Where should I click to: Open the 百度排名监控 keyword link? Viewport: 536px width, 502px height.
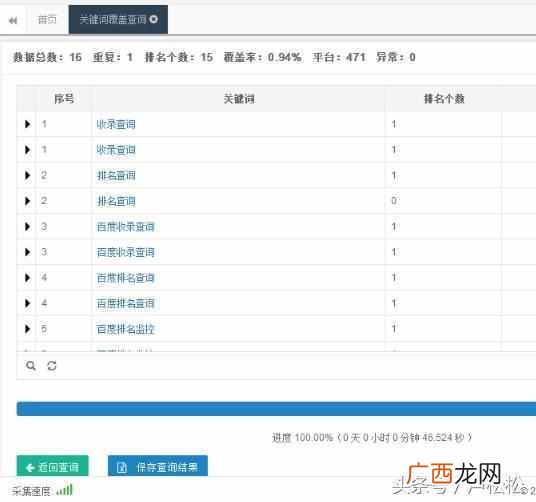(125, 329)
